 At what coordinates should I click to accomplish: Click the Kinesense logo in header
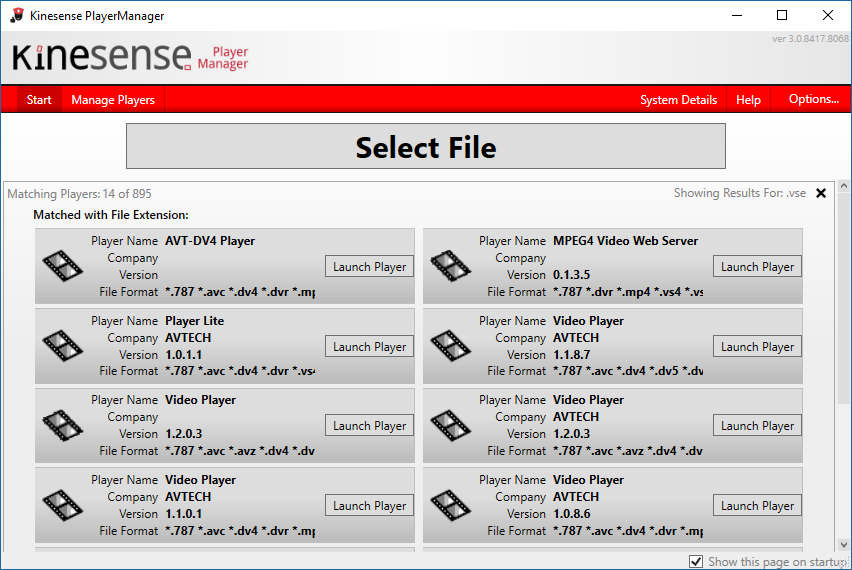click(102, 57)
